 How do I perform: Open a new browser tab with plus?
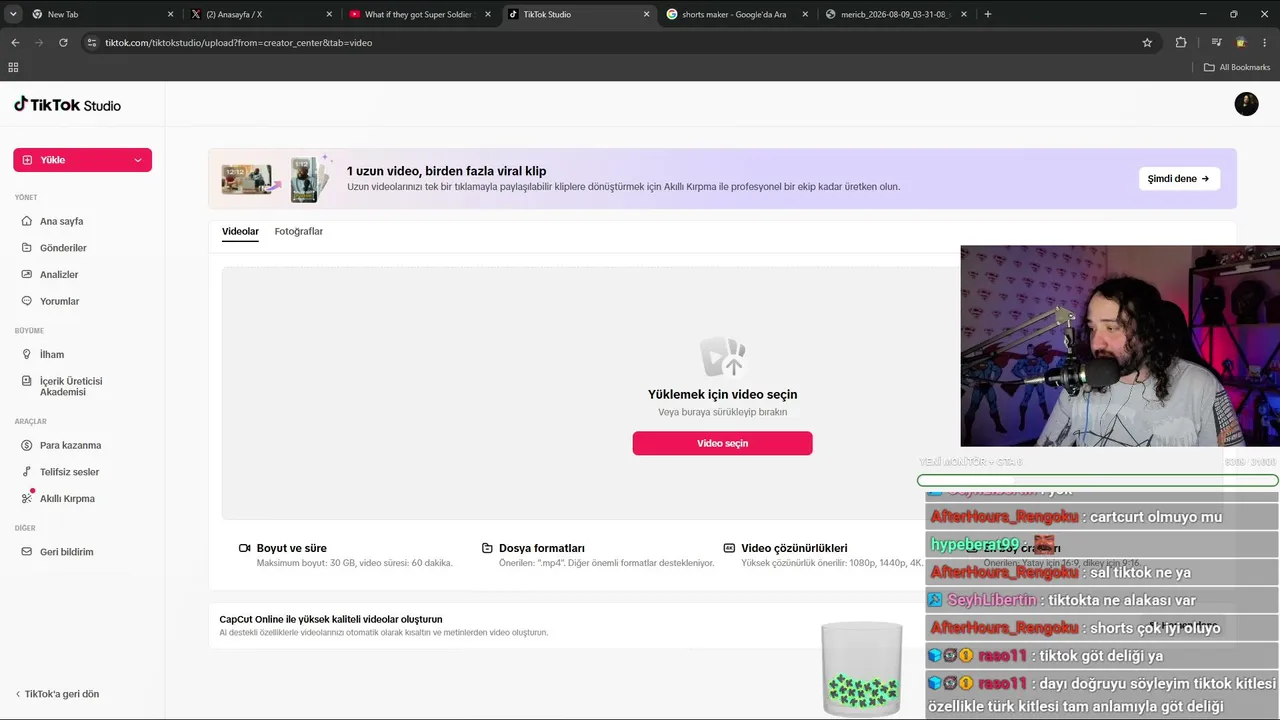pyautogui.click(x=988, y=14)
